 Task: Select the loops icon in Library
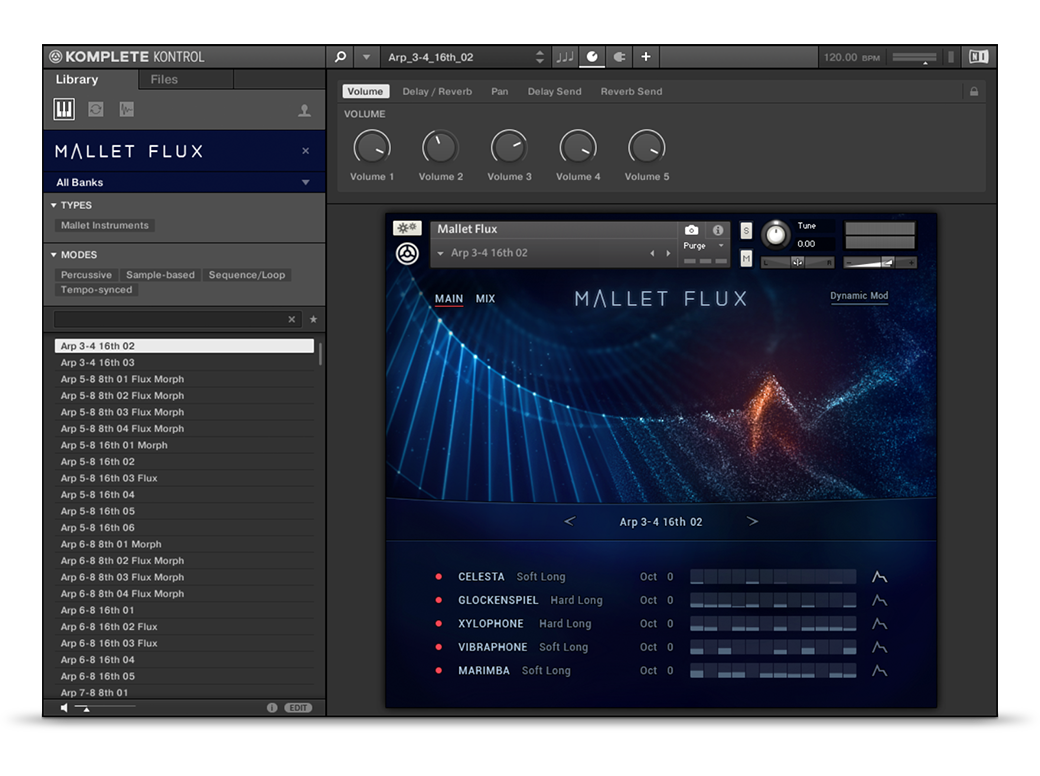(96, 109)
